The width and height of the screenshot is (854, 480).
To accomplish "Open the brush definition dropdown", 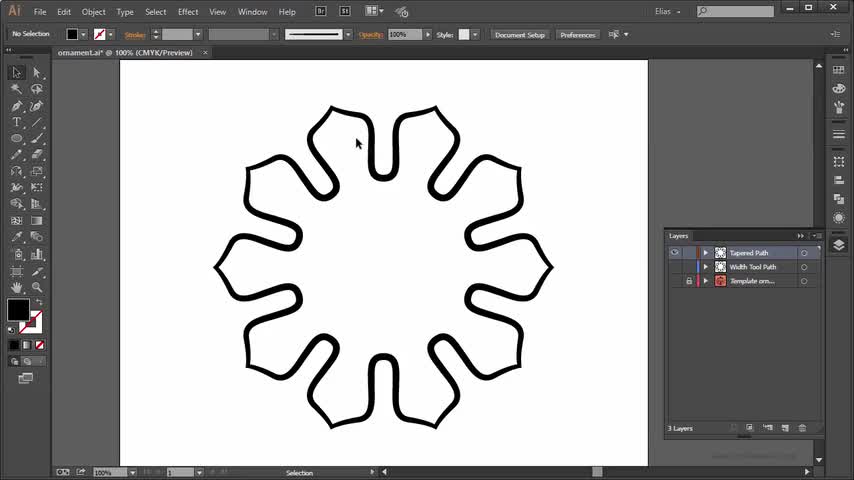I will tap(348, 34).
